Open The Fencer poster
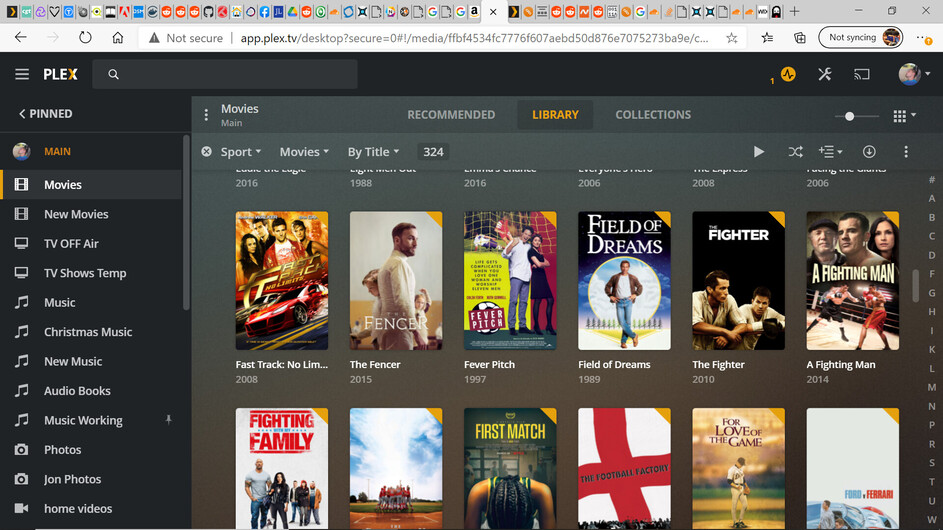 point(396,280)
